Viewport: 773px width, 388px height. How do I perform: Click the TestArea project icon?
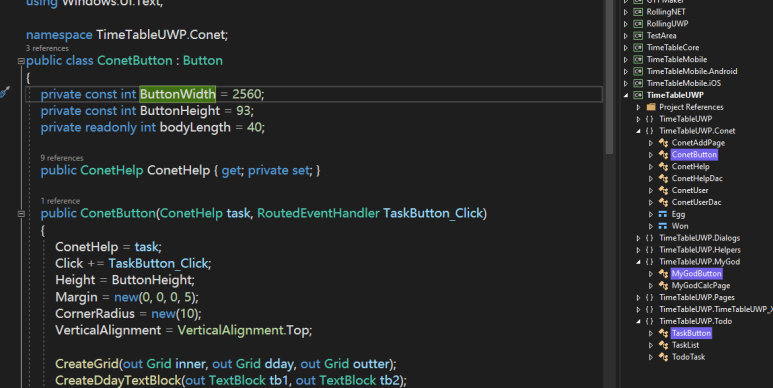click(638, 35)
